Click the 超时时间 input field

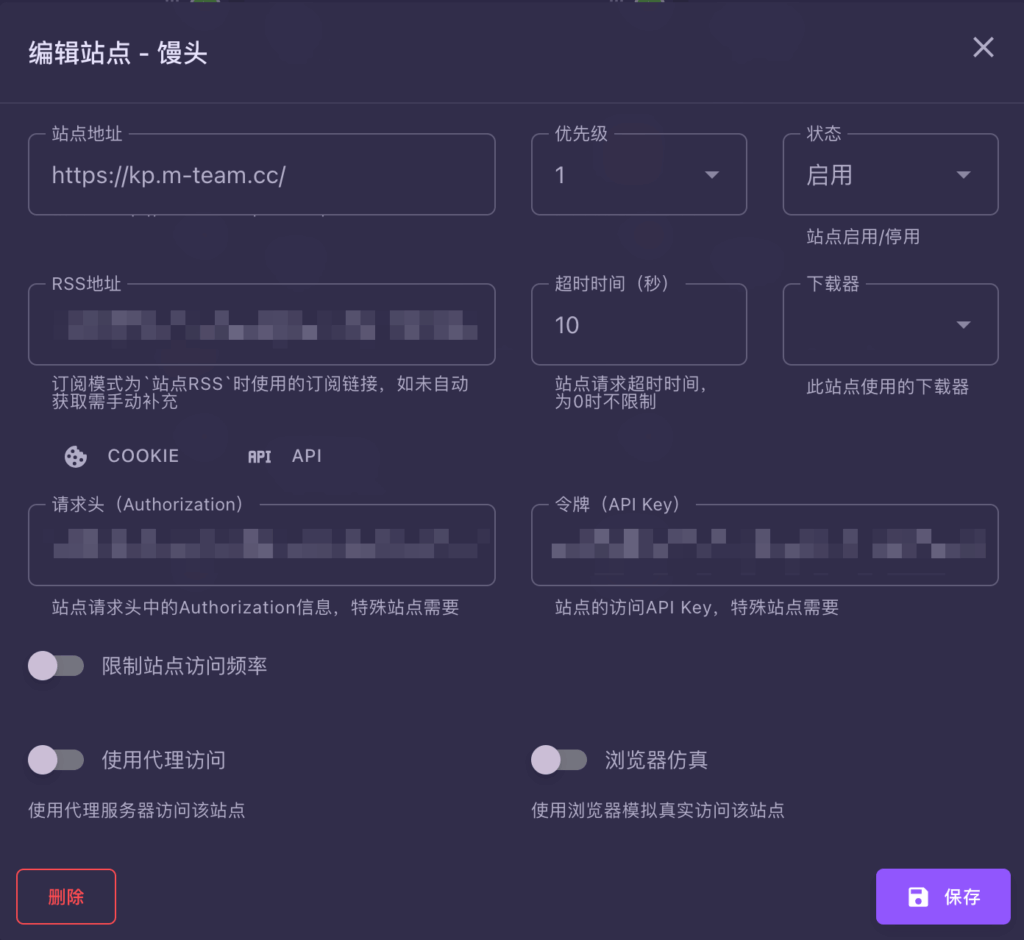pos(638,326)
